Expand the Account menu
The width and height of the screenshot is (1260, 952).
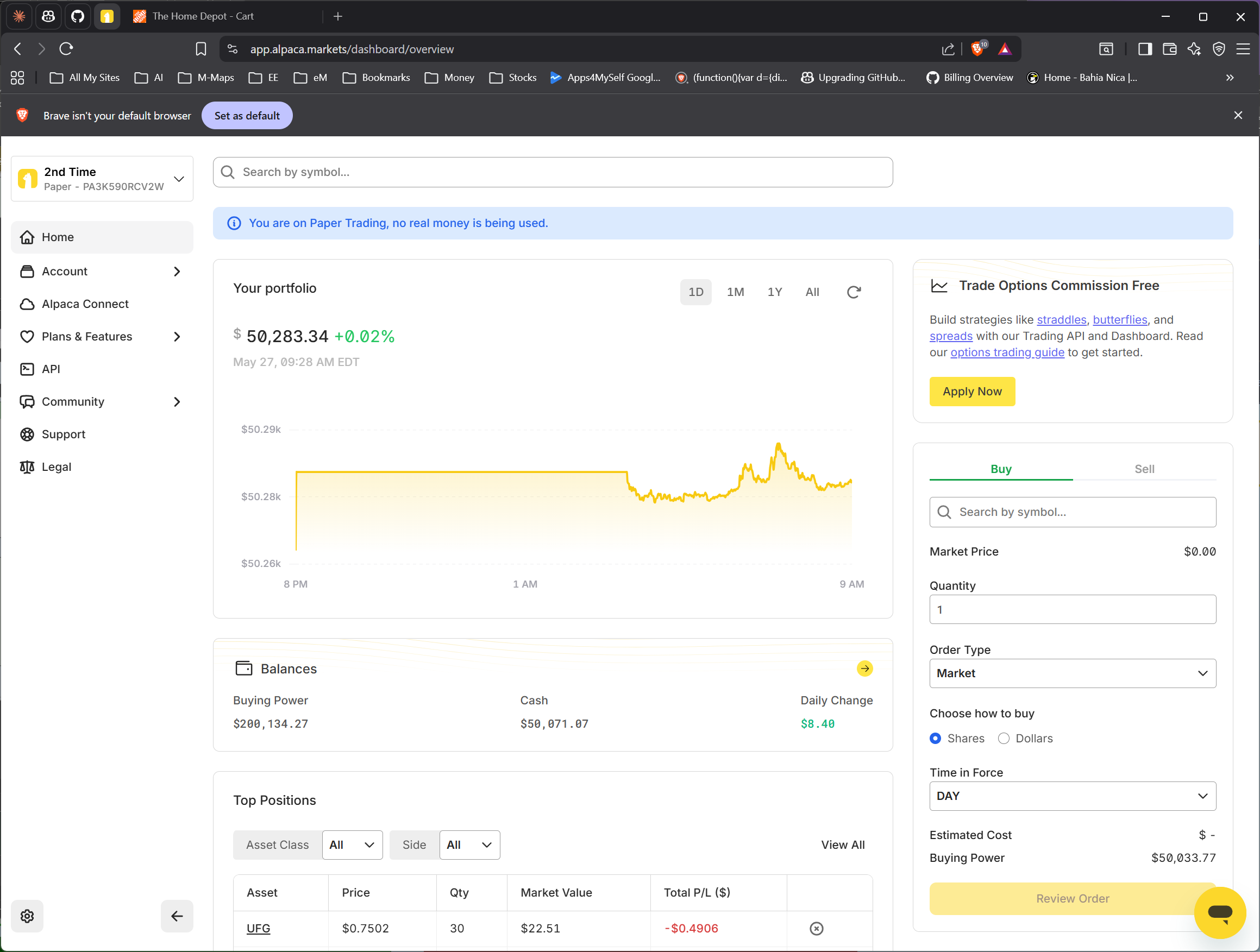point(103,272)
